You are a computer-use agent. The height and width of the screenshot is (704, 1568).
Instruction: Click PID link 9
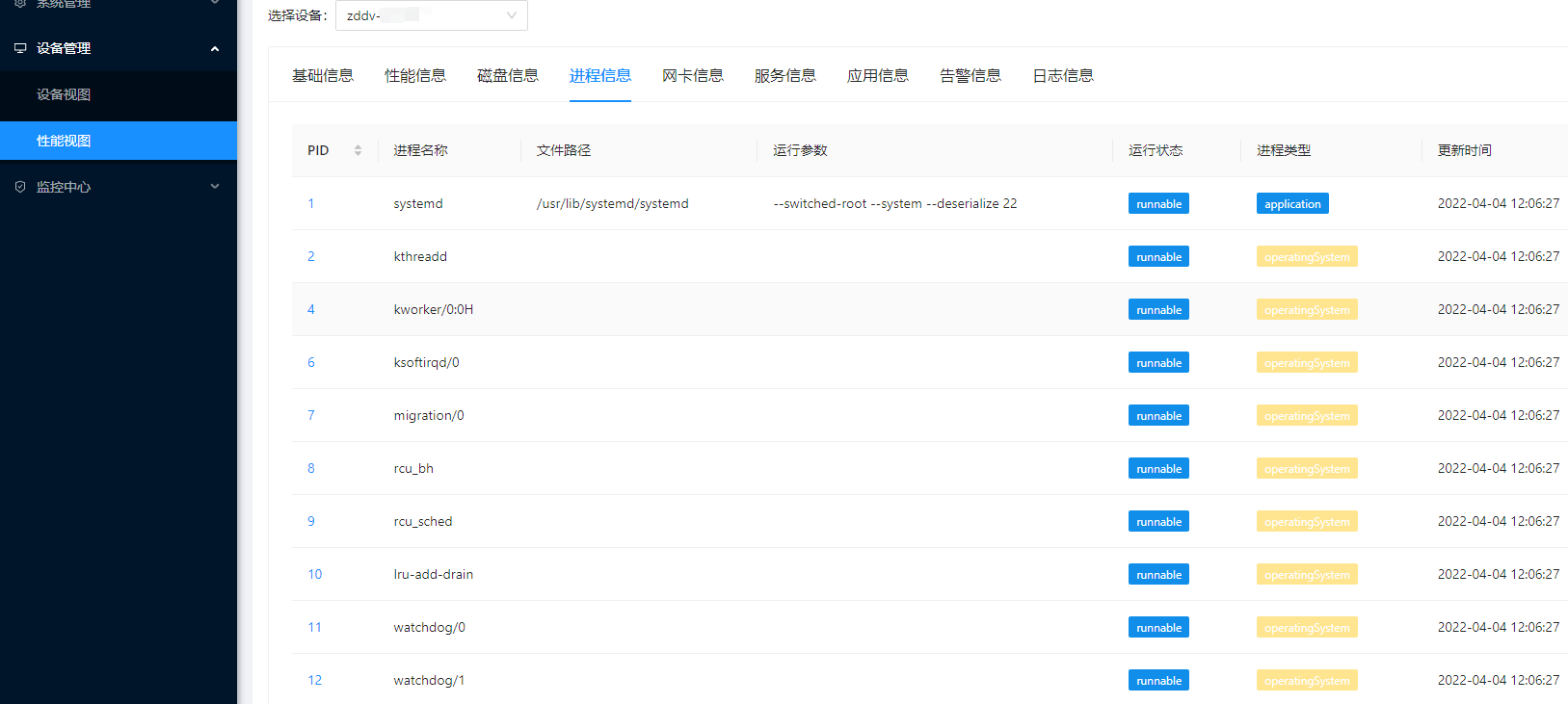[311, 521]
